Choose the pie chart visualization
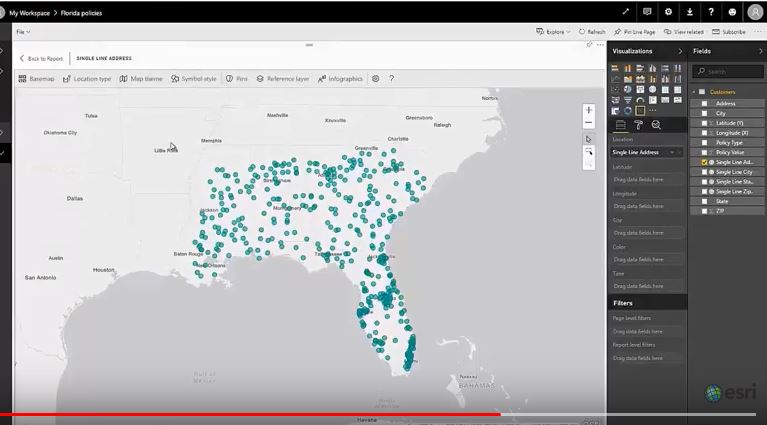The width and height of the screenshot is (767, 425). 628,89
